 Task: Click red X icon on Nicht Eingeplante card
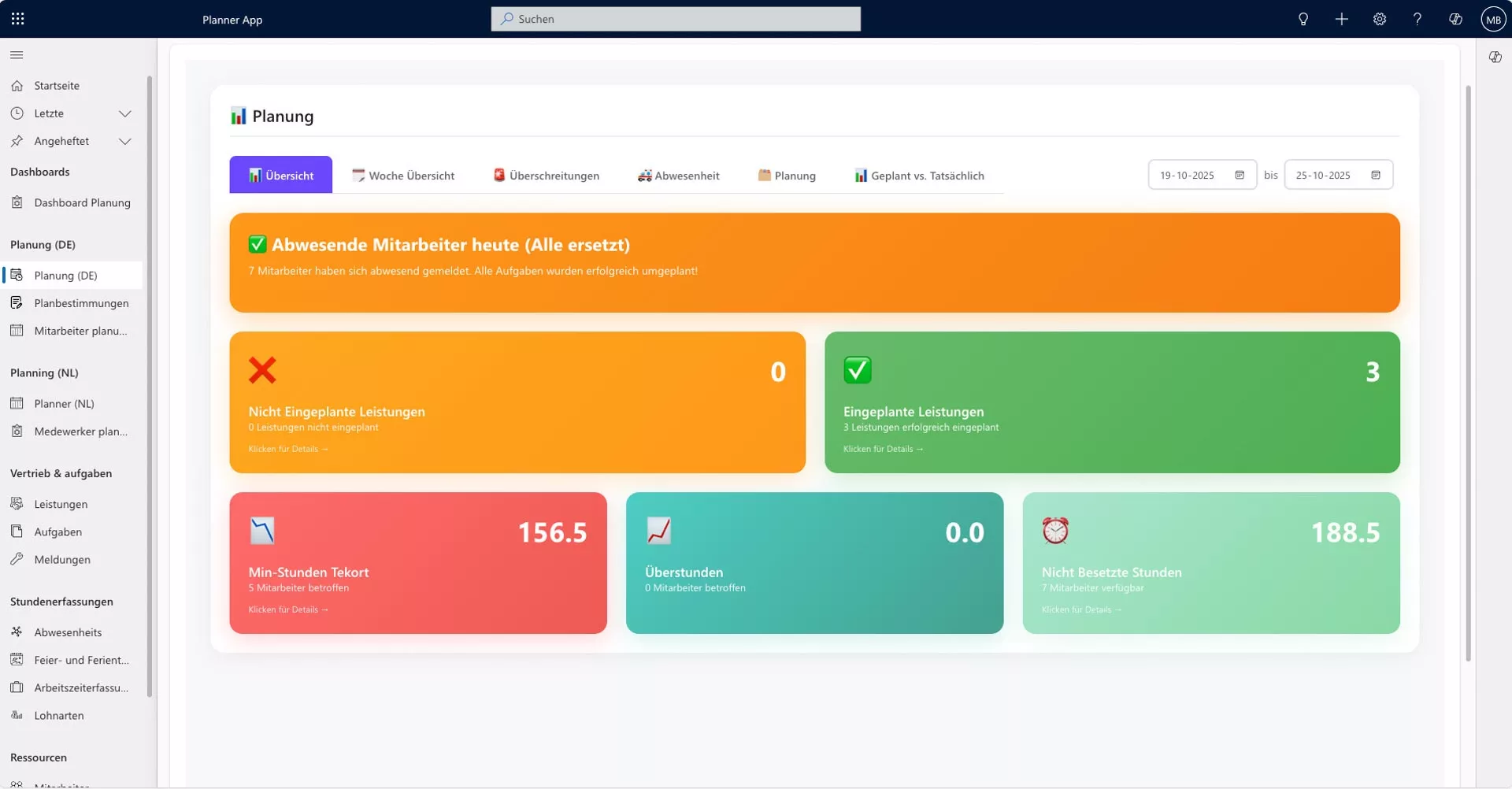[262, 370]
